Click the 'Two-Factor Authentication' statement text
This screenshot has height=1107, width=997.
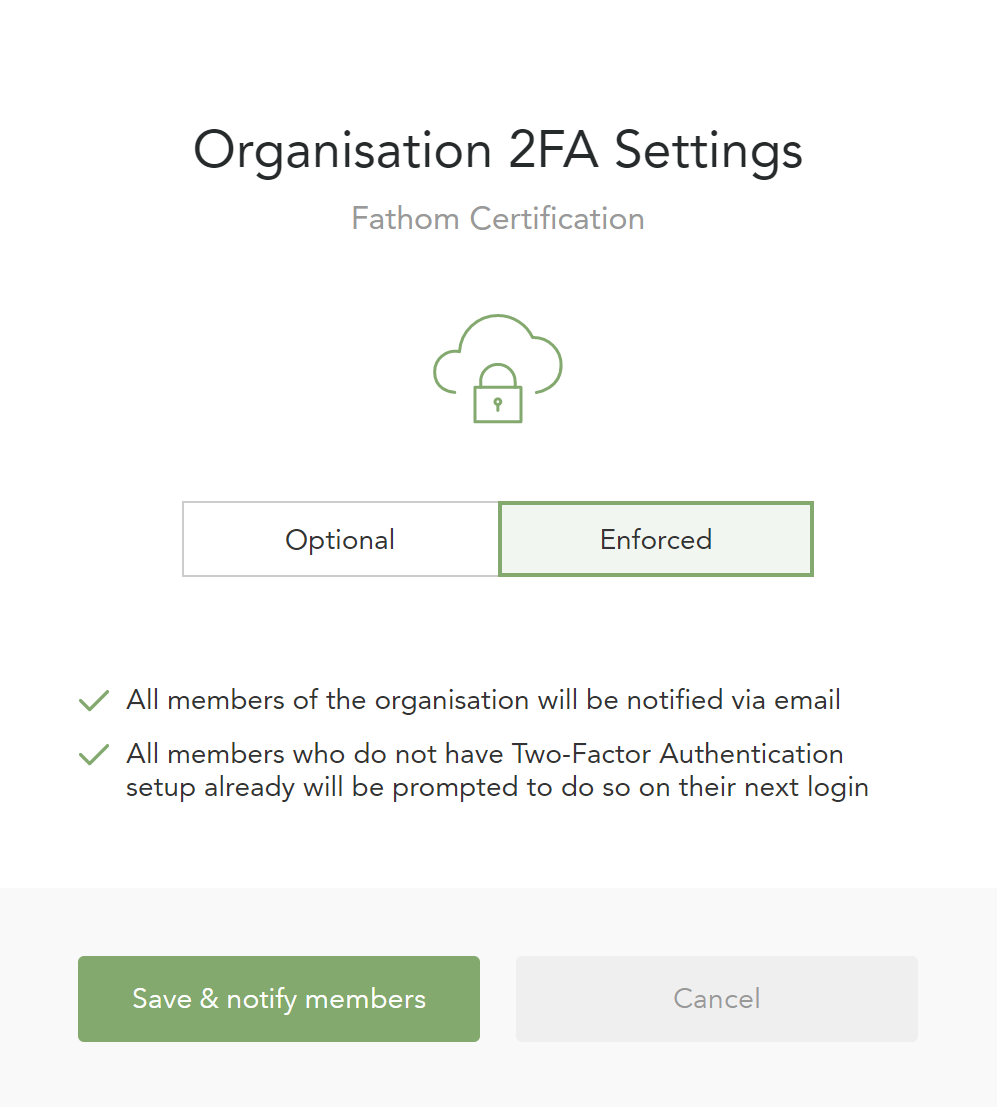click(678, 754)
